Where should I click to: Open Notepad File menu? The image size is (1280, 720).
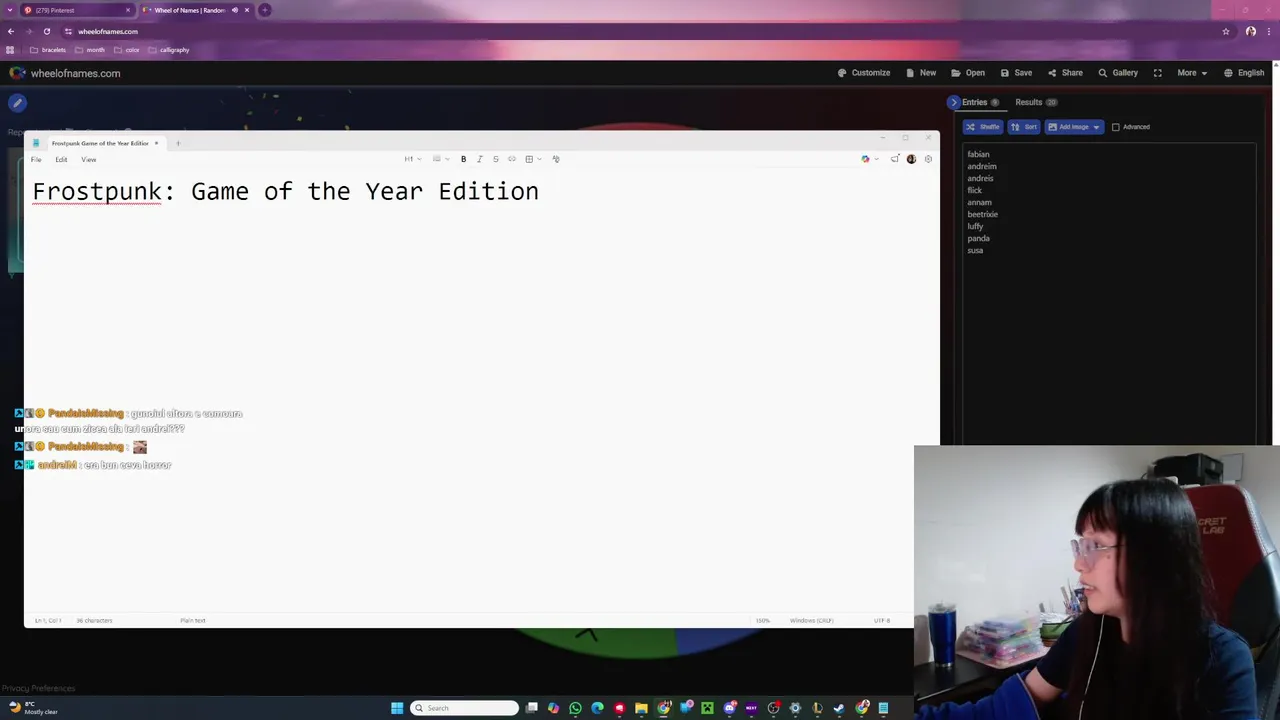pos(36,160)
